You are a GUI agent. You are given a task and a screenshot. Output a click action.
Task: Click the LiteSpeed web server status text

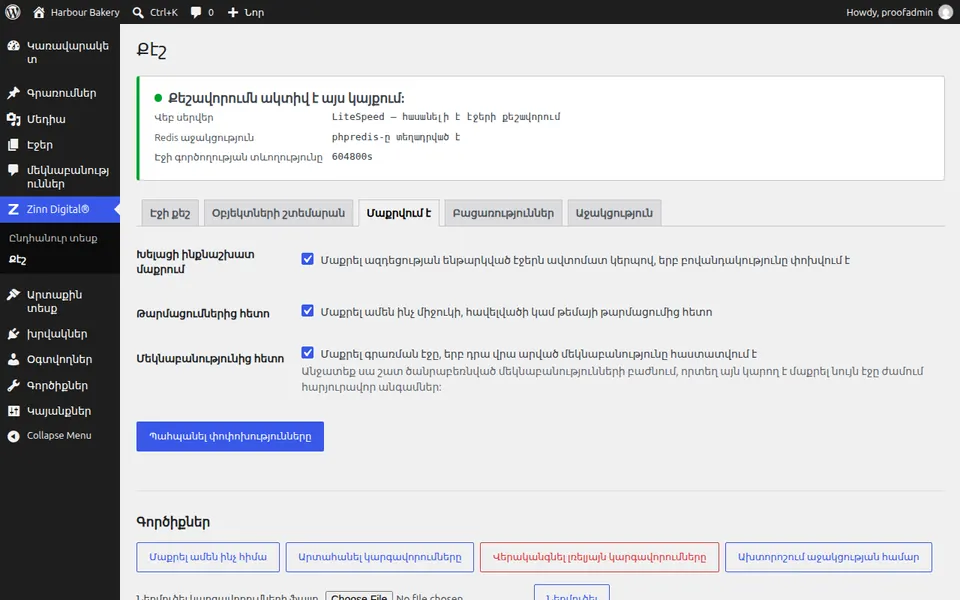pos(446,117)
